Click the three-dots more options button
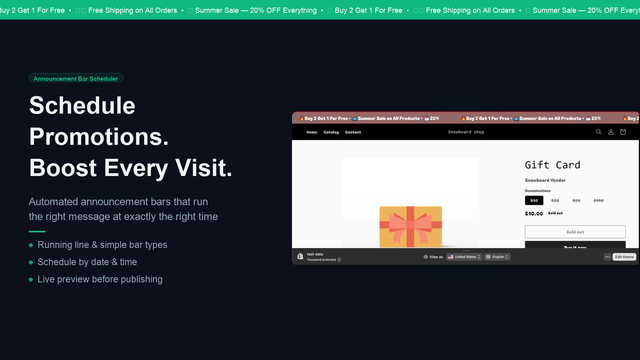640x360 pixels. click(x=607, y=257)
